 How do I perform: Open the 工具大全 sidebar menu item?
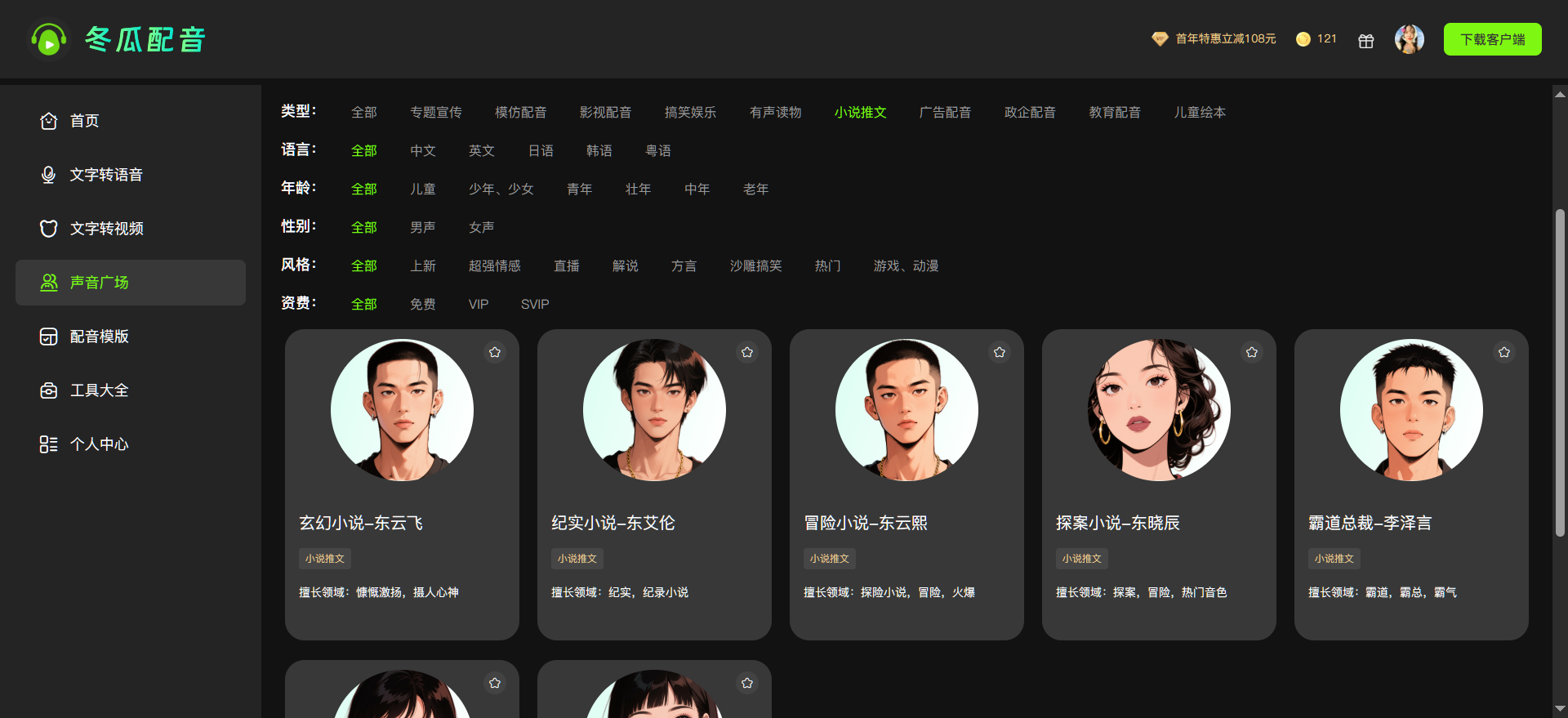[x=131, y=390]
